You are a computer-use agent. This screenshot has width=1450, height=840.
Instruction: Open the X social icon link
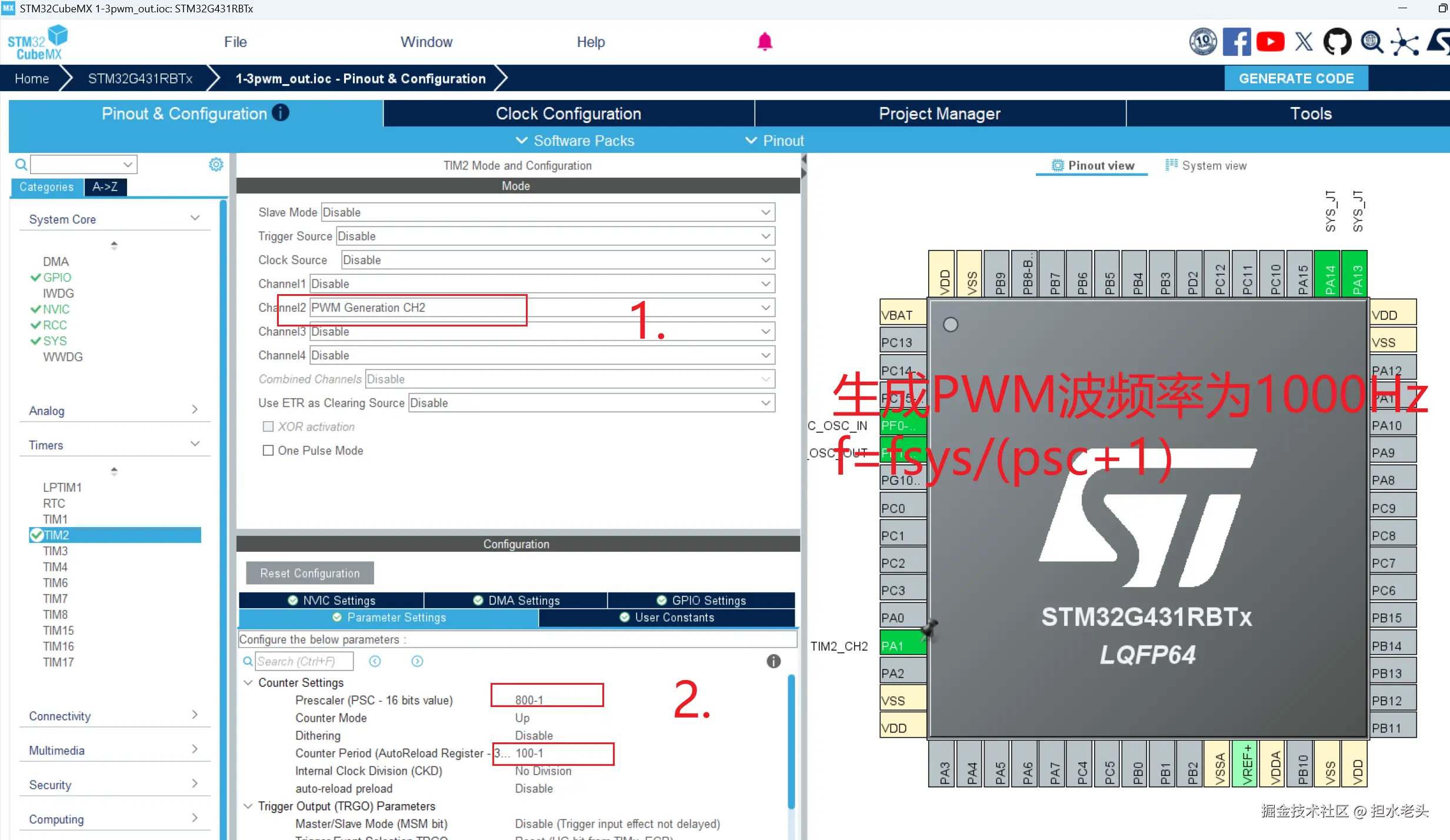1304,42
